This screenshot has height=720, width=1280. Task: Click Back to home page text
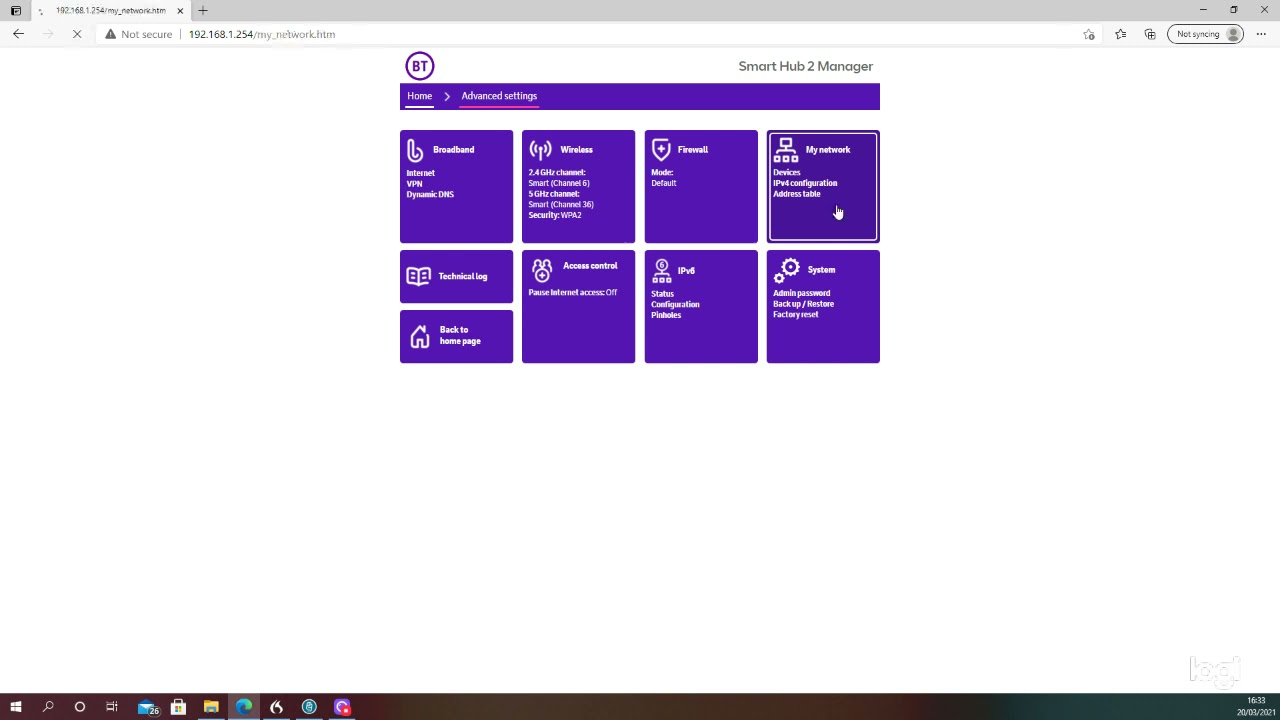(460, 336)
